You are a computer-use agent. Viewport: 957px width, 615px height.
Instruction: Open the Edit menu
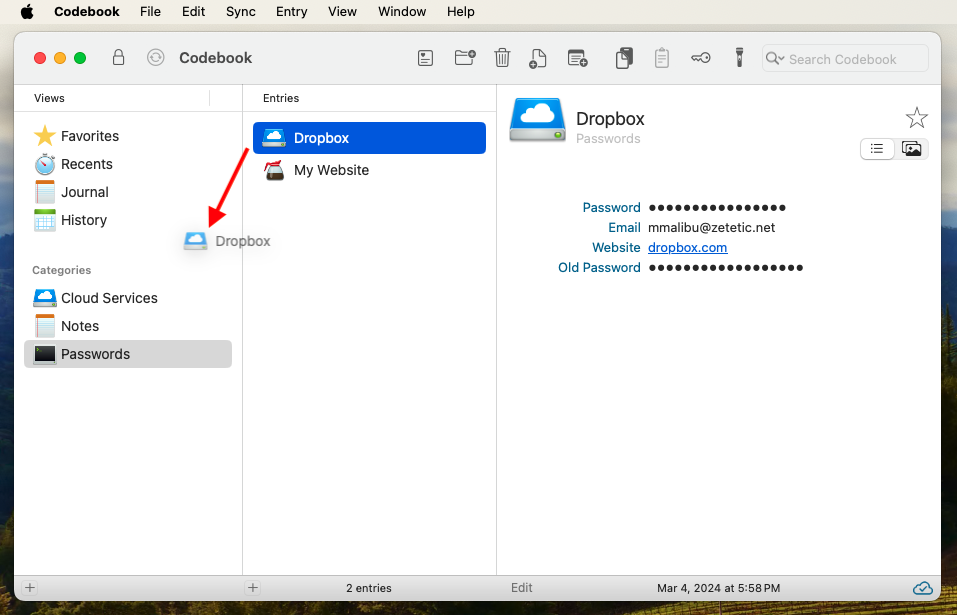pos(193,12)
